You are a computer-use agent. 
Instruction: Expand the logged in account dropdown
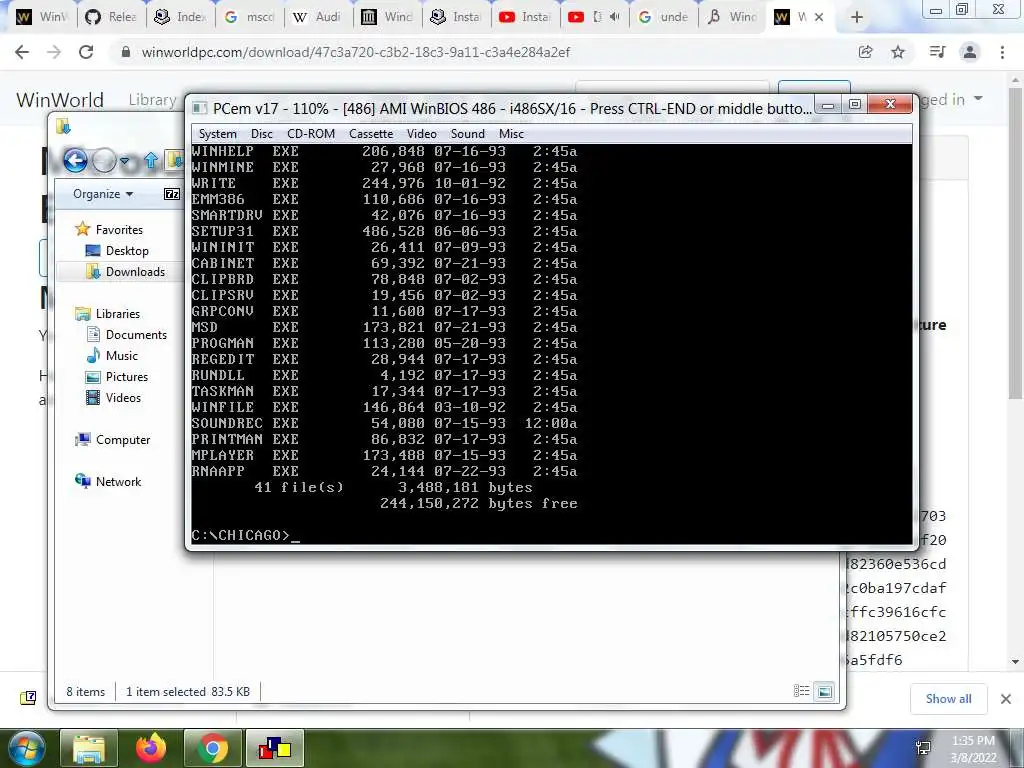click(x=978, y=99)
